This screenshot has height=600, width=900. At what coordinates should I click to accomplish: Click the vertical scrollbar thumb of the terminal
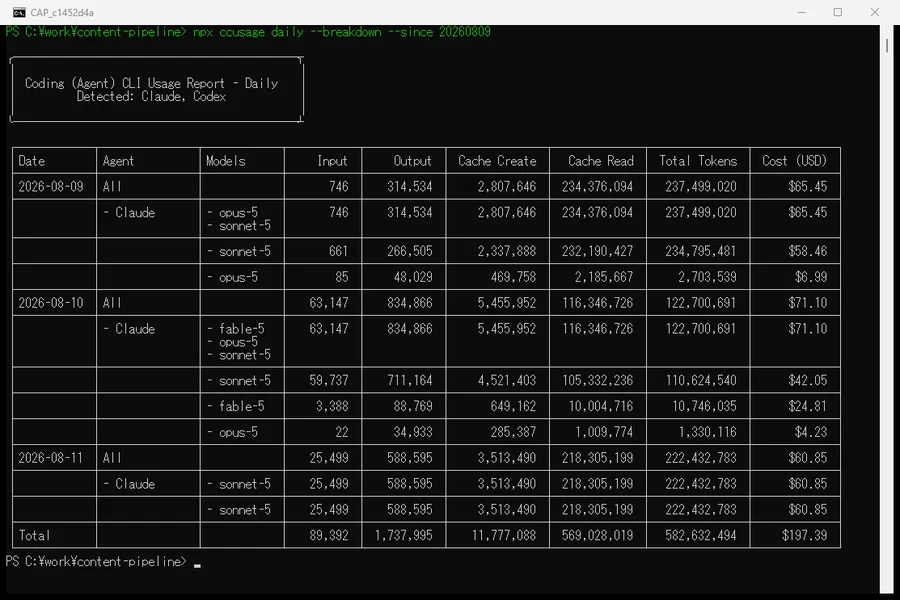click(887, 46)
